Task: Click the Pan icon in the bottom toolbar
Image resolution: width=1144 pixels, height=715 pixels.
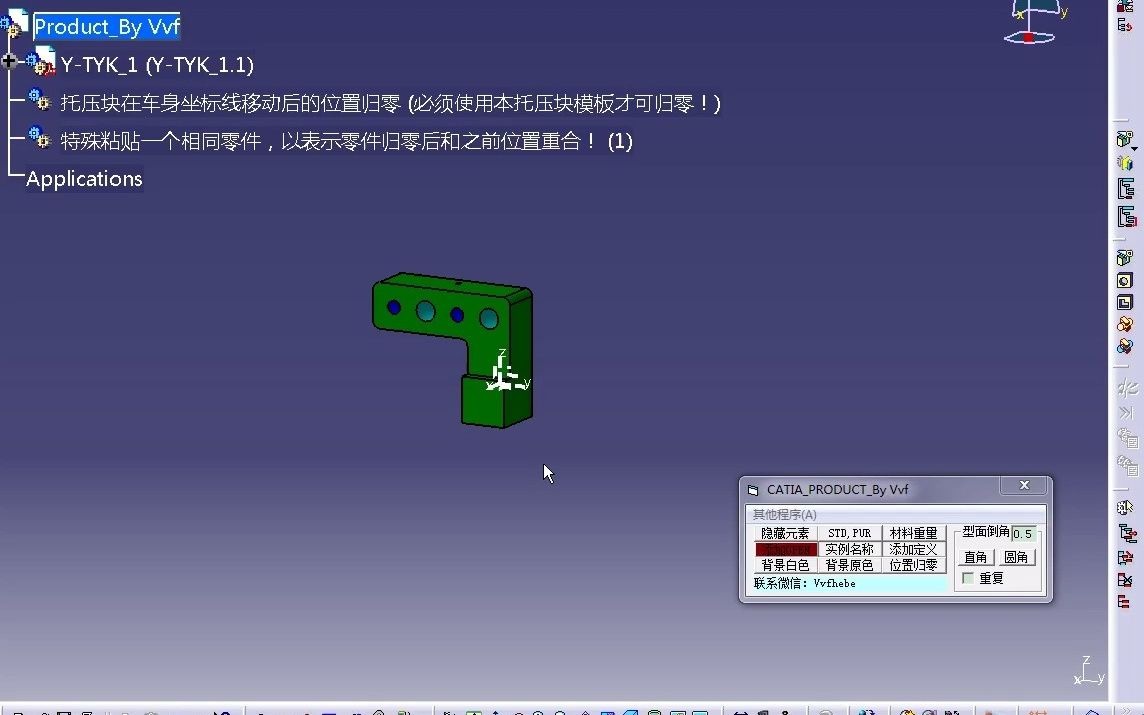Action: (495, 710)
